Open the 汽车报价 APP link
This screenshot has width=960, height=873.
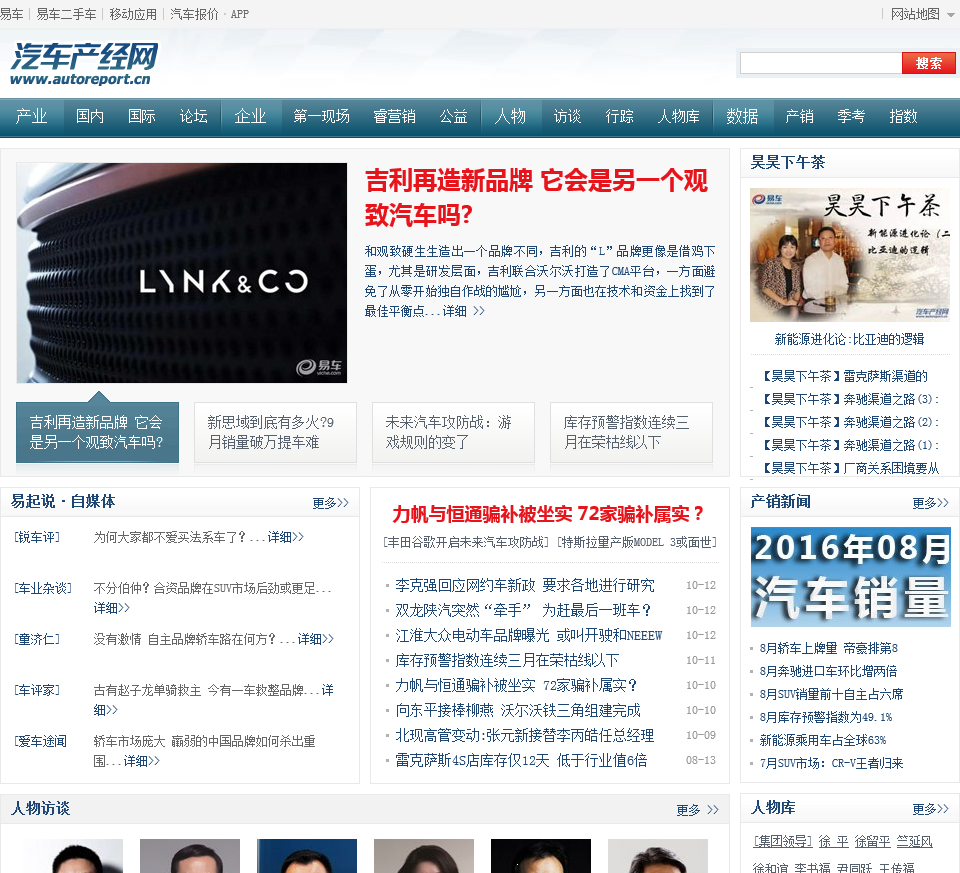(209, 14)
